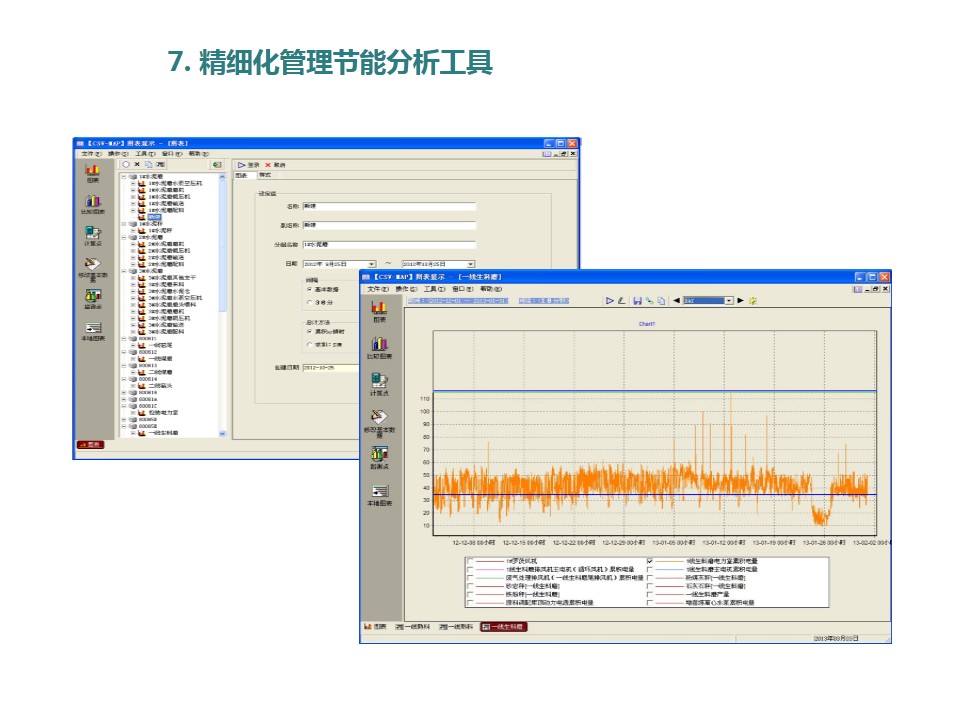Viewport: 960px width, 720px height.
Task: Switch to the 一线生料磨 bottom tab
Action: (x=503, y=627)
